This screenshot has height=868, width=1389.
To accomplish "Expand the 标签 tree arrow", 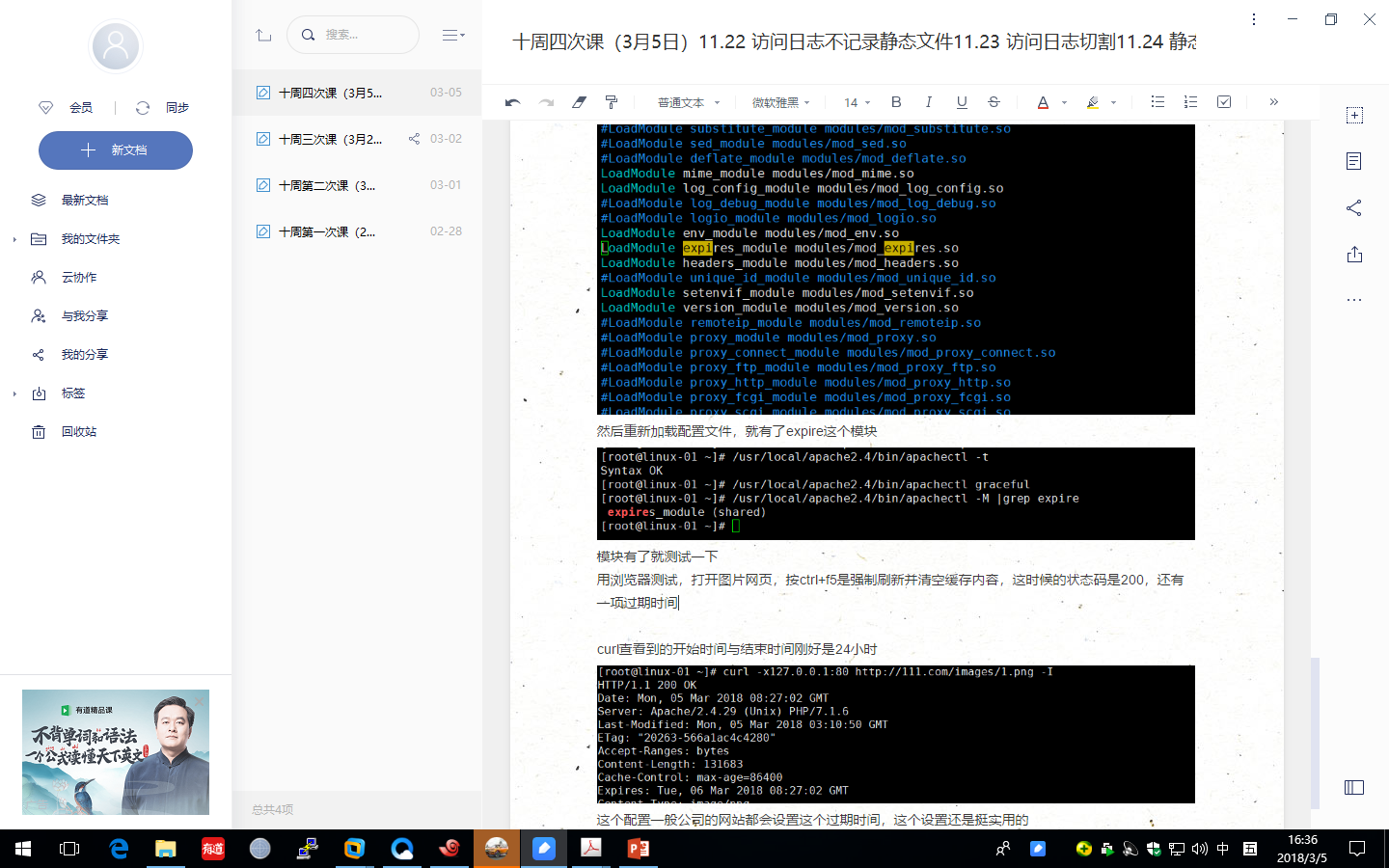I will click(x=14, y=393).
